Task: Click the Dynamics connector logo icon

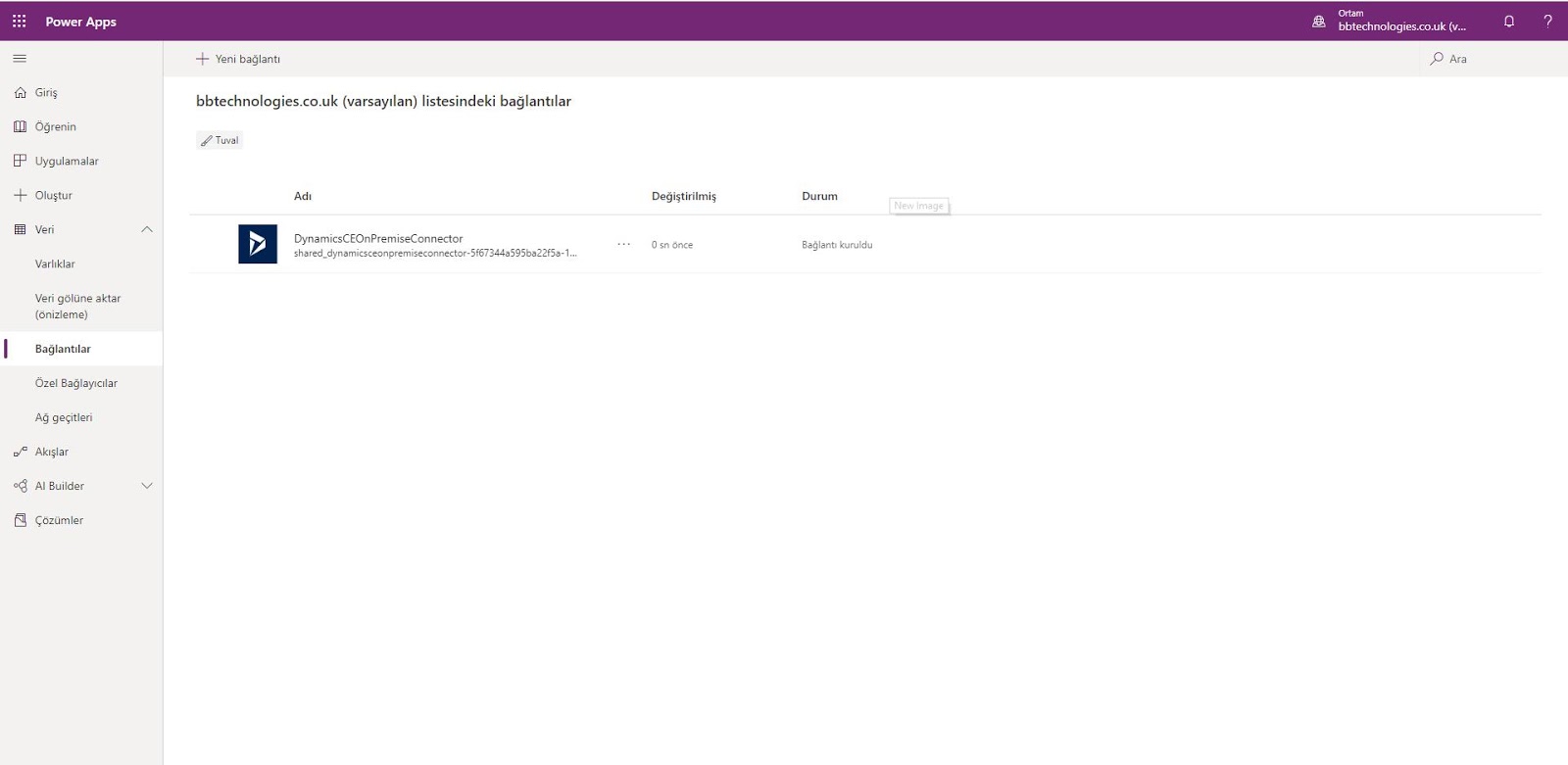Action: (x=258, y=244)
